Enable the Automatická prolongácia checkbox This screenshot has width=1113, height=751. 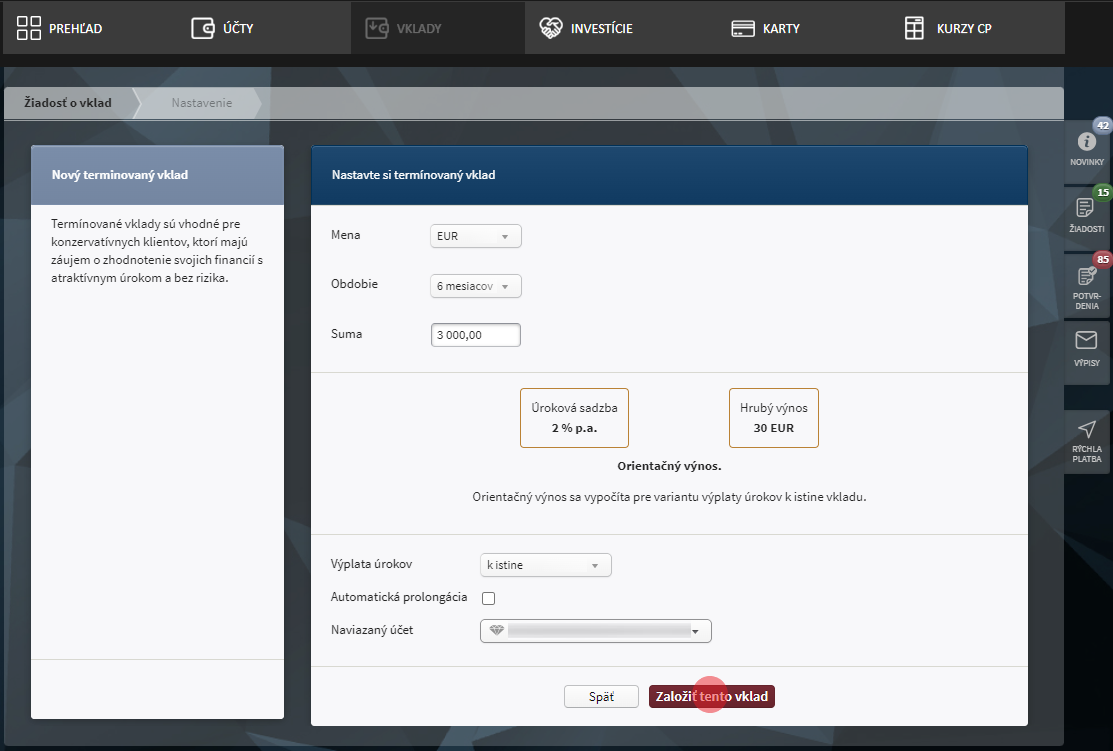pyautogui.click(x=489, y=599)
